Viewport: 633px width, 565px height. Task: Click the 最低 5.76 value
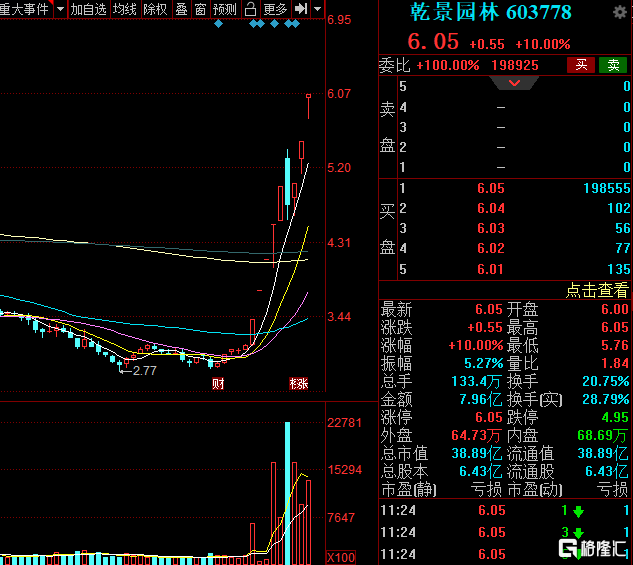coord(615,345)
